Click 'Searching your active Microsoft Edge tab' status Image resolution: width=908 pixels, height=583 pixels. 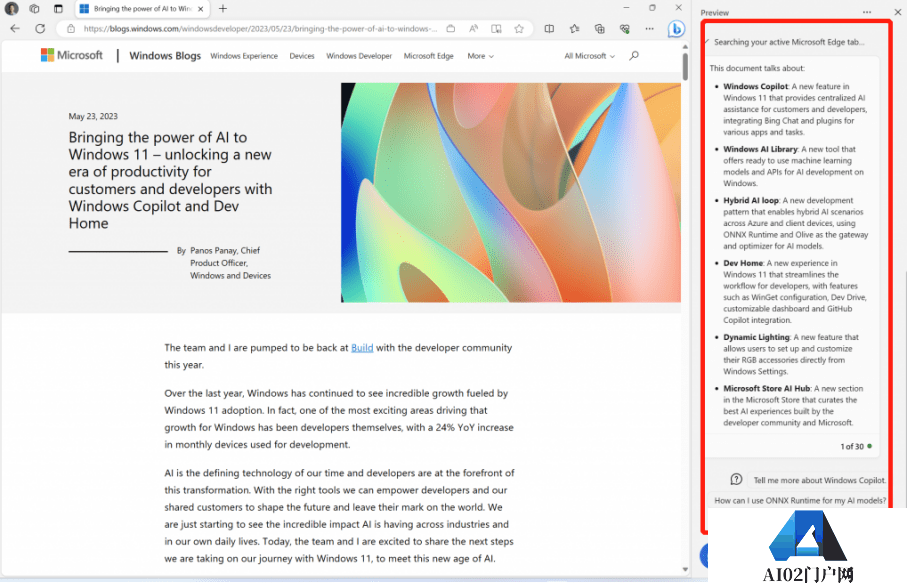(789, 42)
